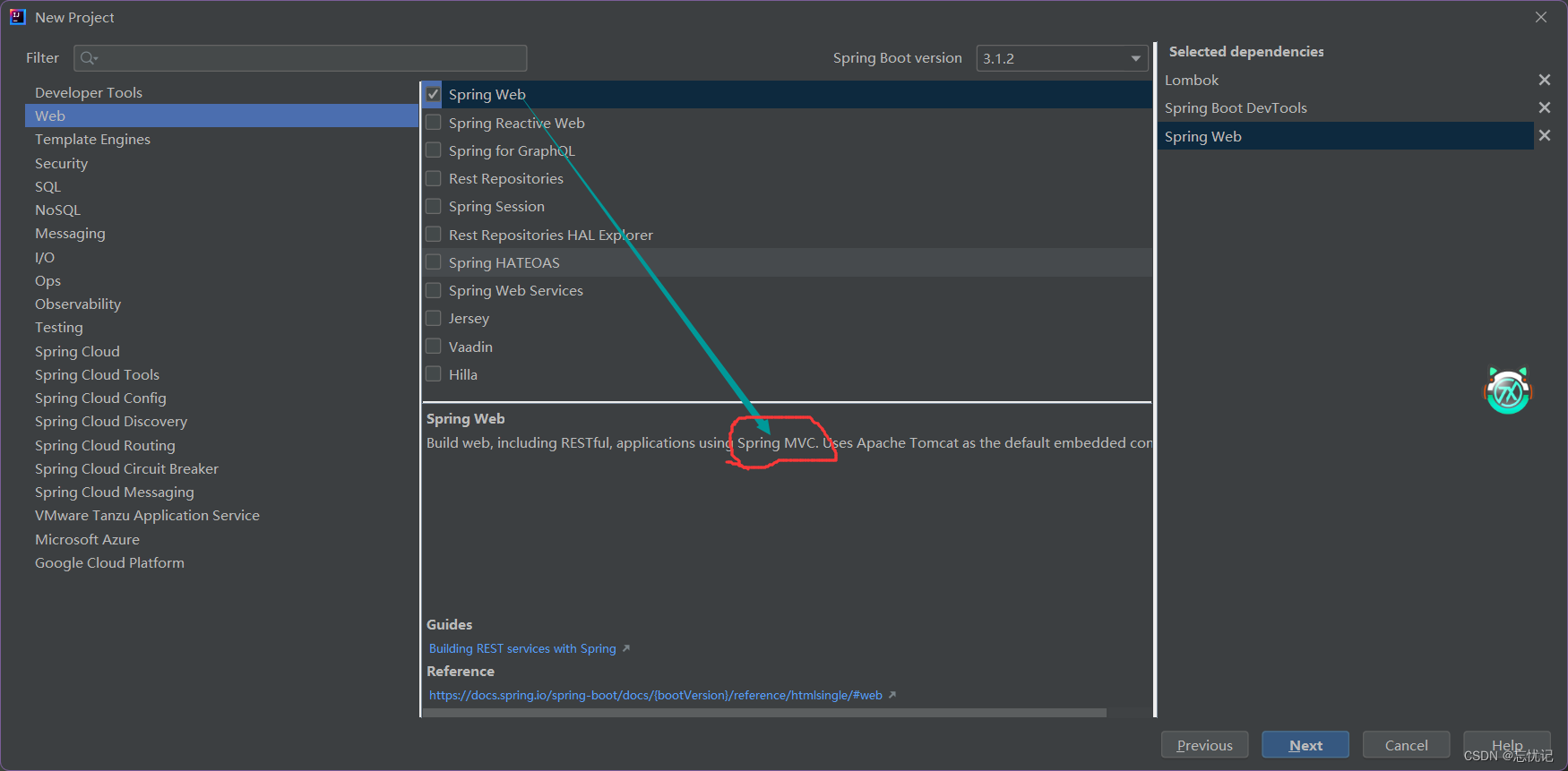Image resolution: width=1568 pixels, height=771 pixels.
Task: Select the Developer Tools category
Action: (x=89, y=92)
